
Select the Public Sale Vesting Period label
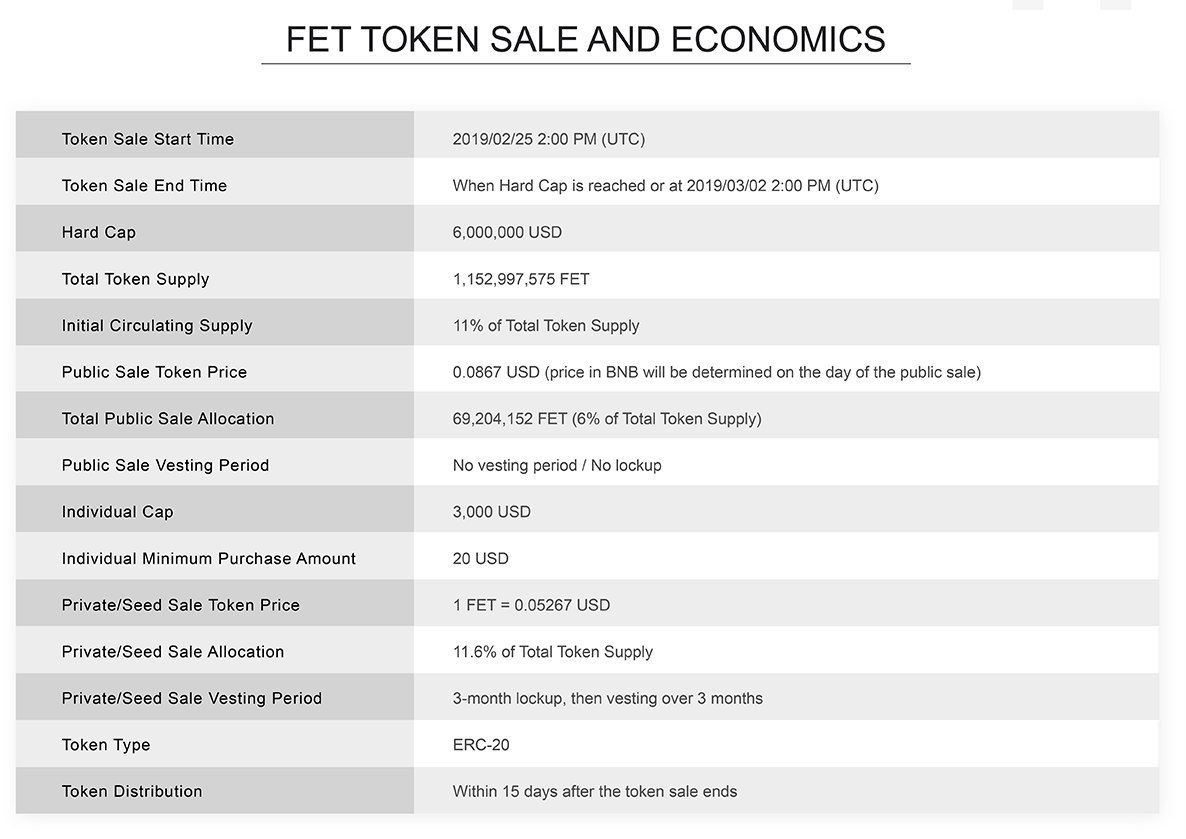pos(165,465)
